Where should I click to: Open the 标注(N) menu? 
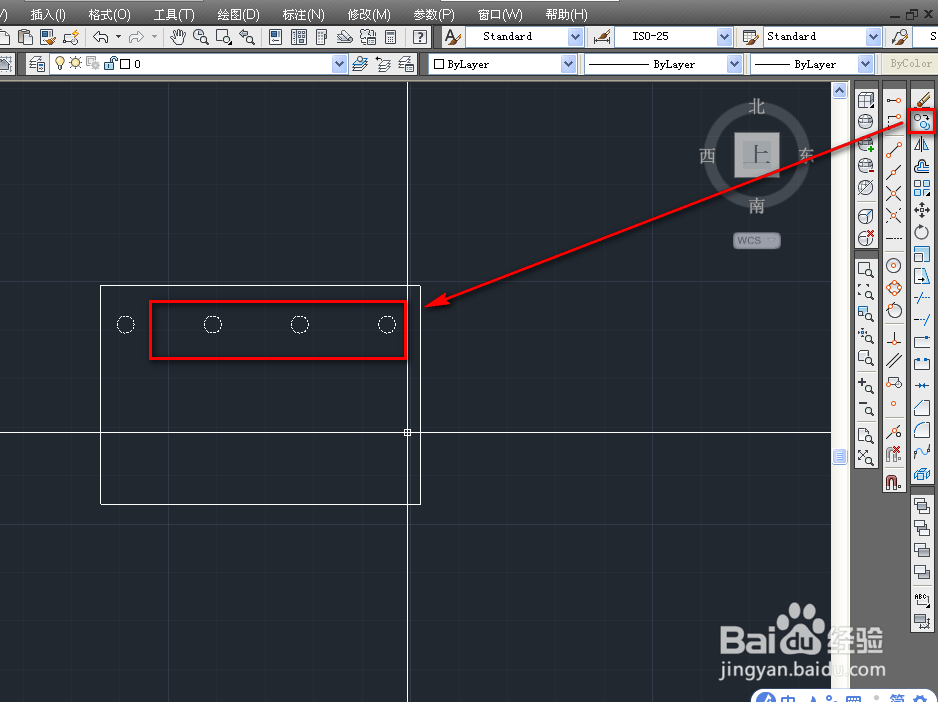click(x=303, y=14)
